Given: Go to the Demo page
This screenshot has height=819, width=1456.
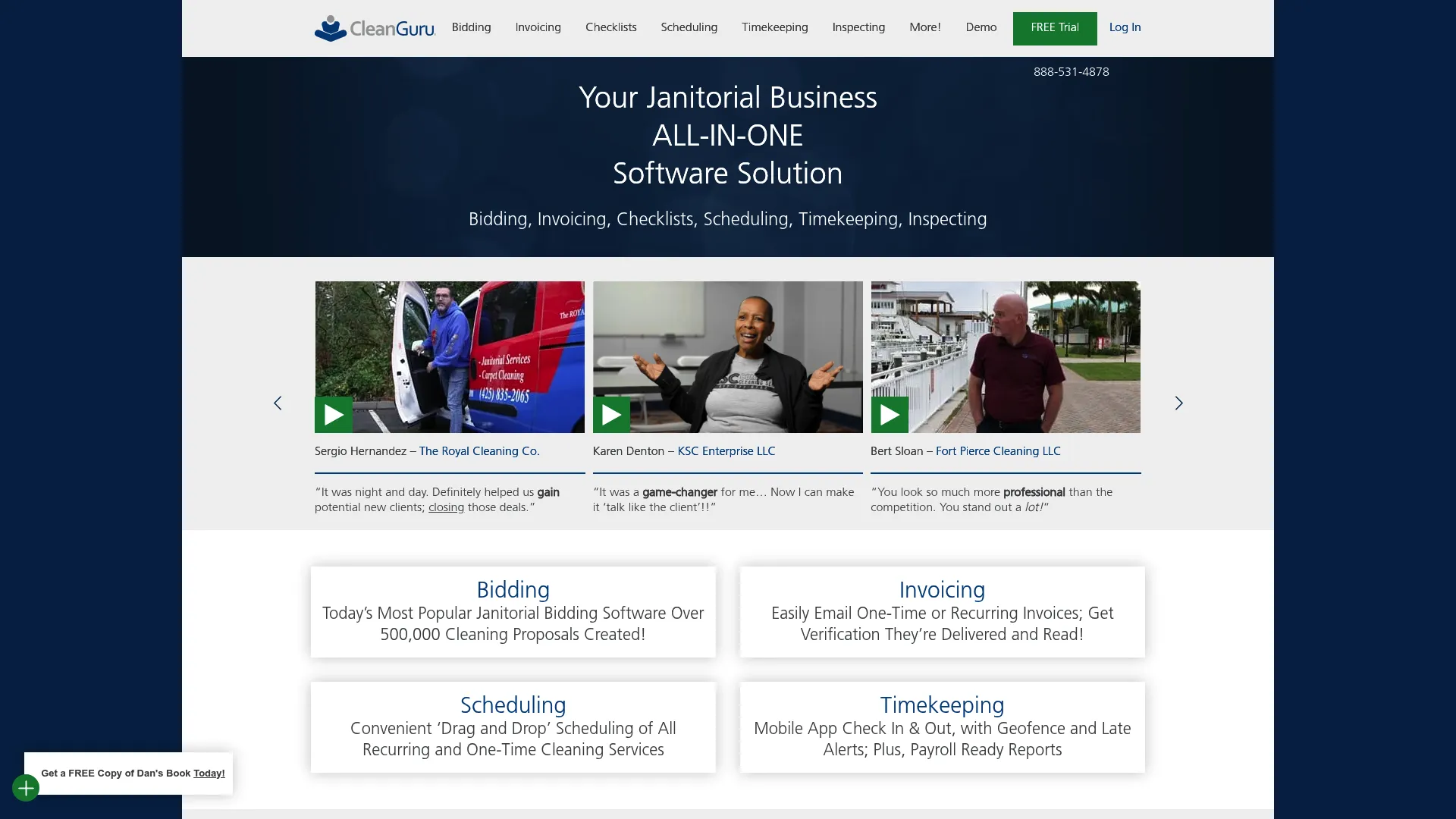Looking at the screenshot, I should click(981, 27).
